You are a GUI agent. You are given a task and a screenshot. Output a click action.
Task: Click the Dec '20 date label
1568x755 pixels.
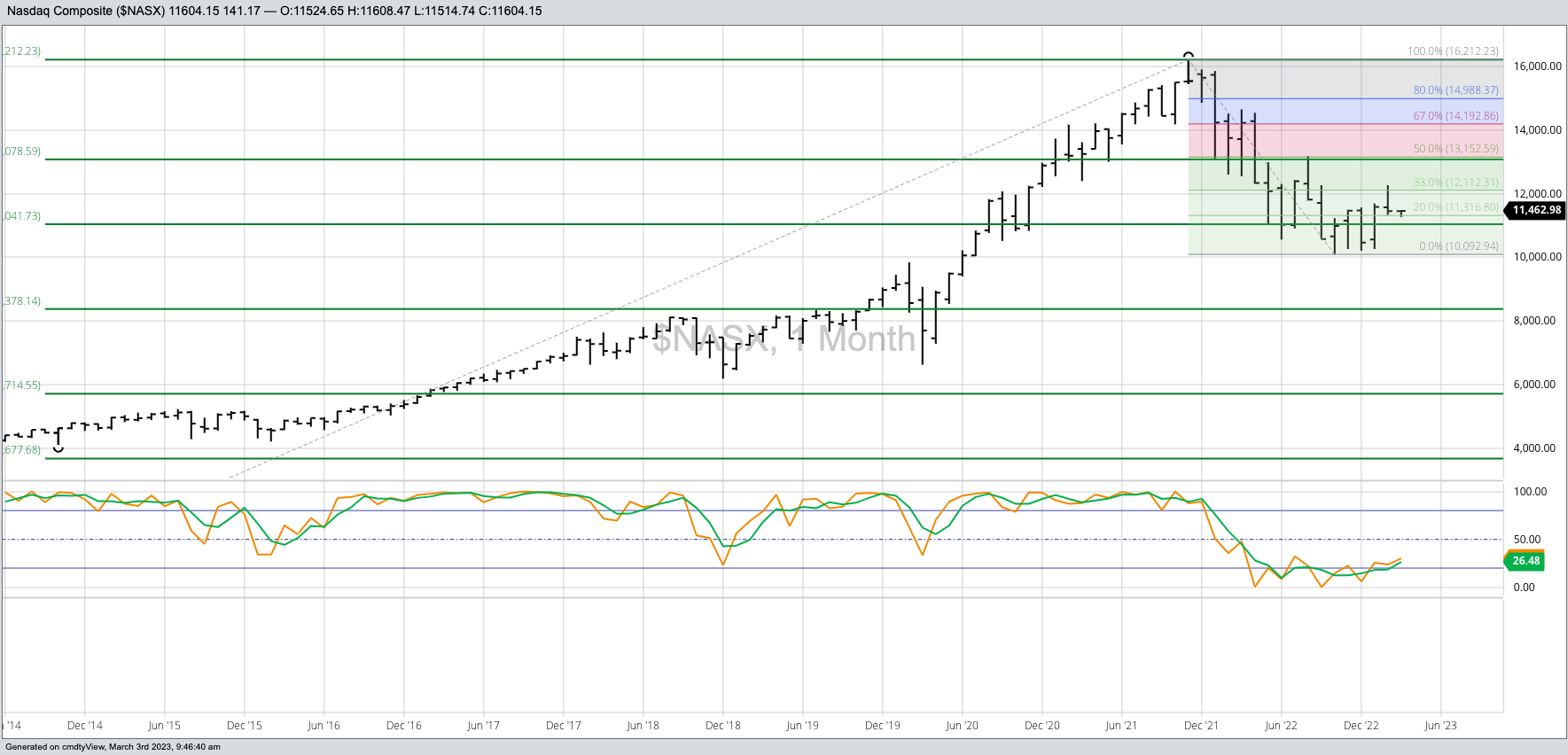(x=1042, y=726)
